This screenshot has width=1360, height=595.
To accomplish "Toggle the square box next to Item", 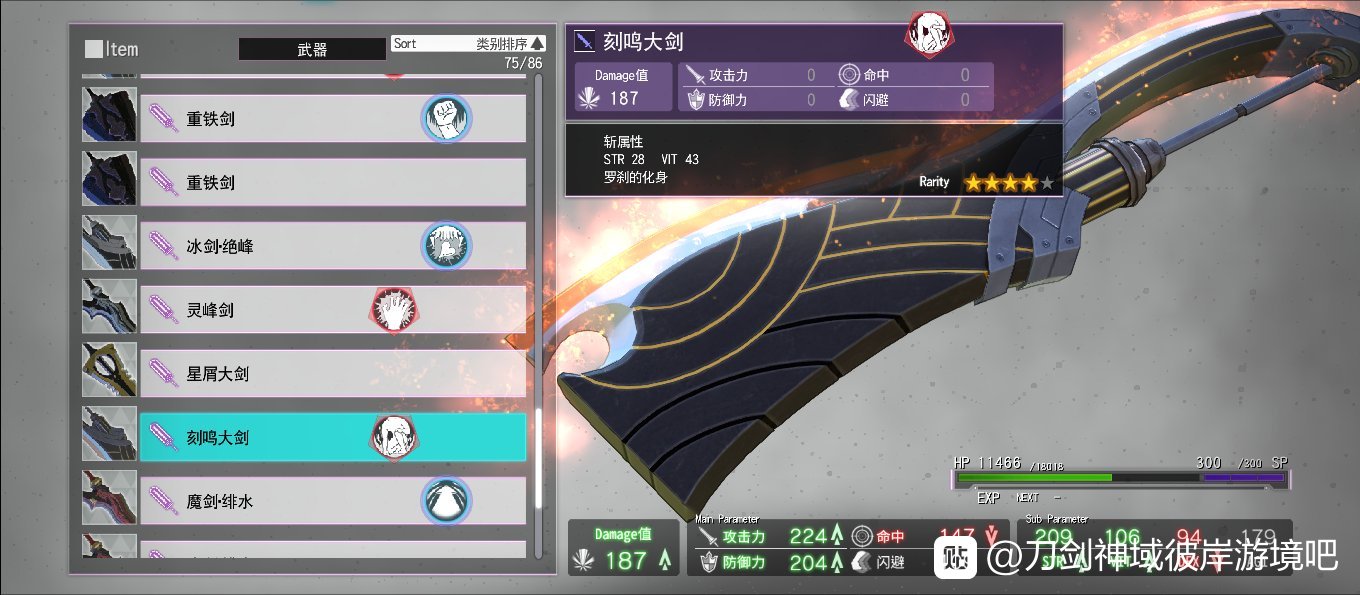I will pos(93,48).
